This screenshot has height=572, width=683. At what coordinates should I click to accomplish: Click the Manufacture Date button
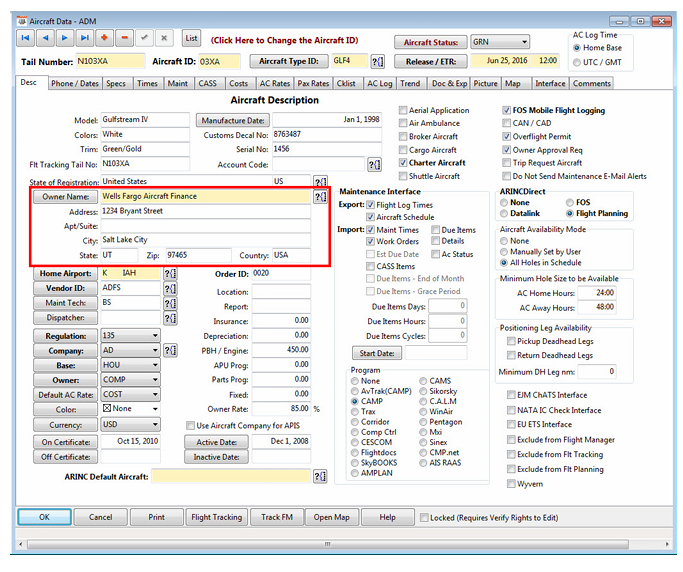[x=233, y=120]
